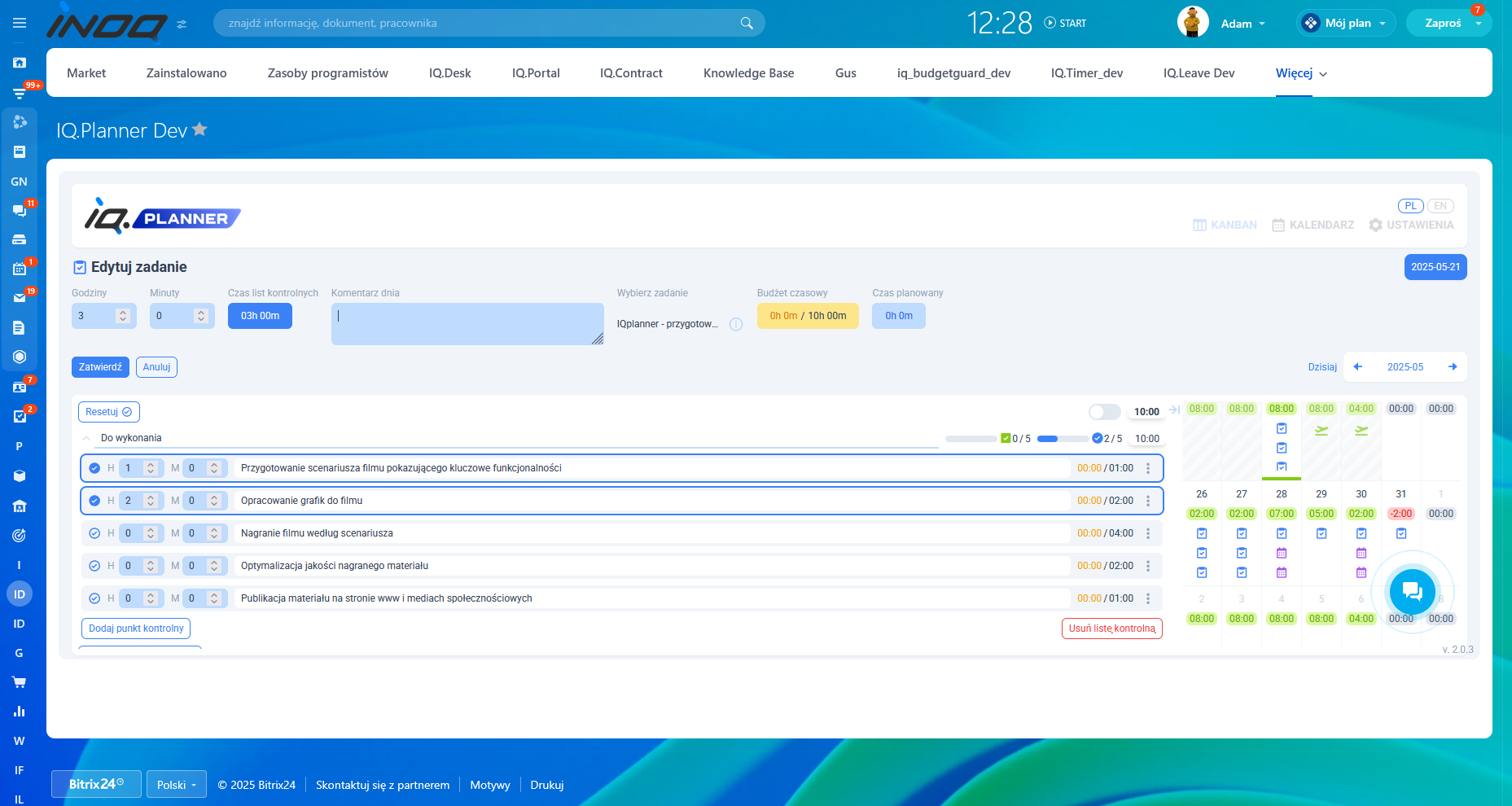Open the Polski language dropdown

point(177,785)
